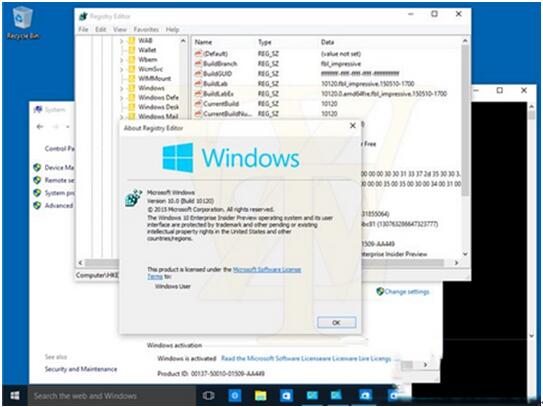Click OK in About Registry Editor
Viewport: 543px width, 407px height.
(x=336, y=322)
